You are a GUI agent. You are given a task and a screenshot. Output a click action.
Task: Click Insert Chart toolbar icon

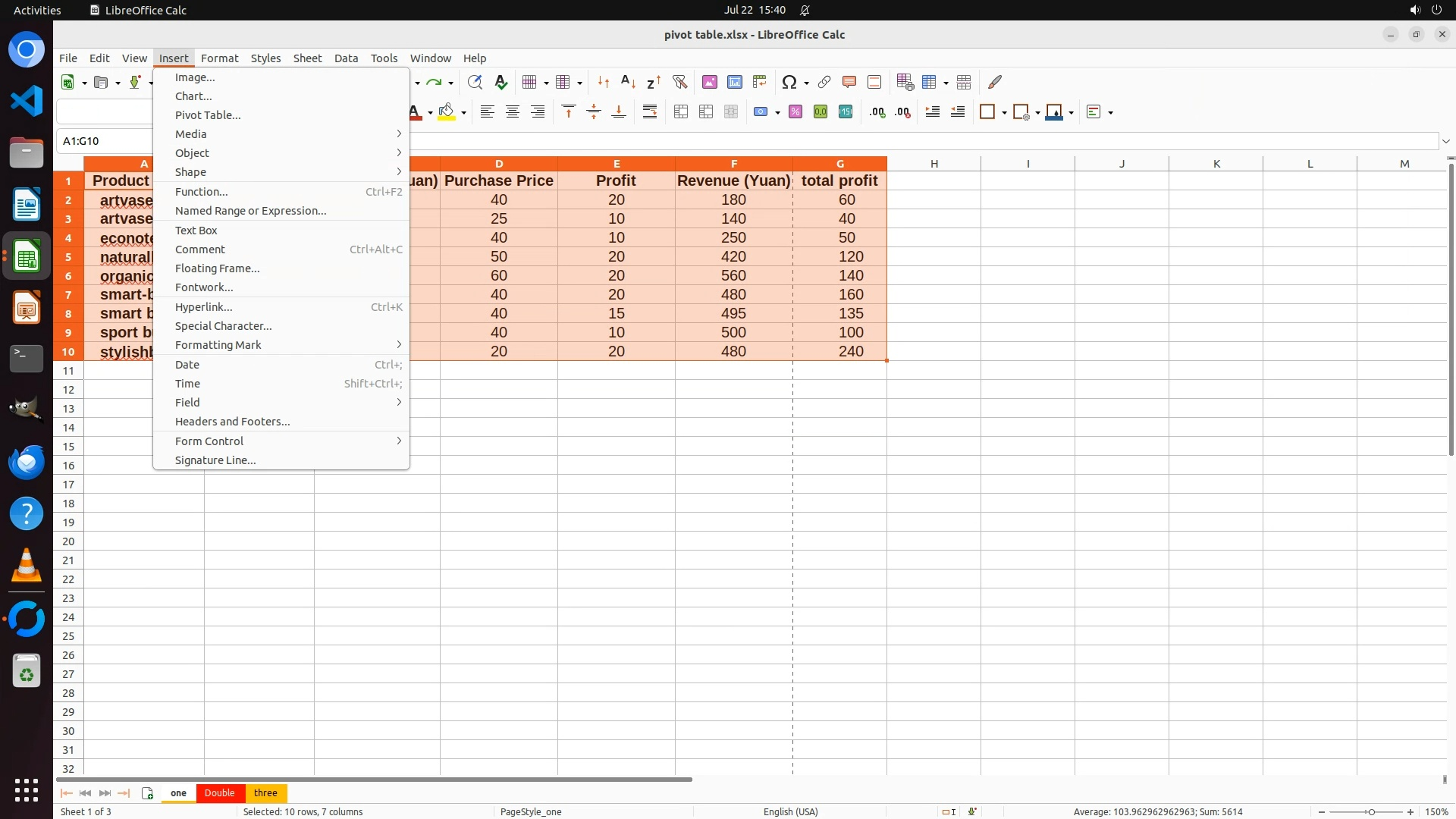735,82
